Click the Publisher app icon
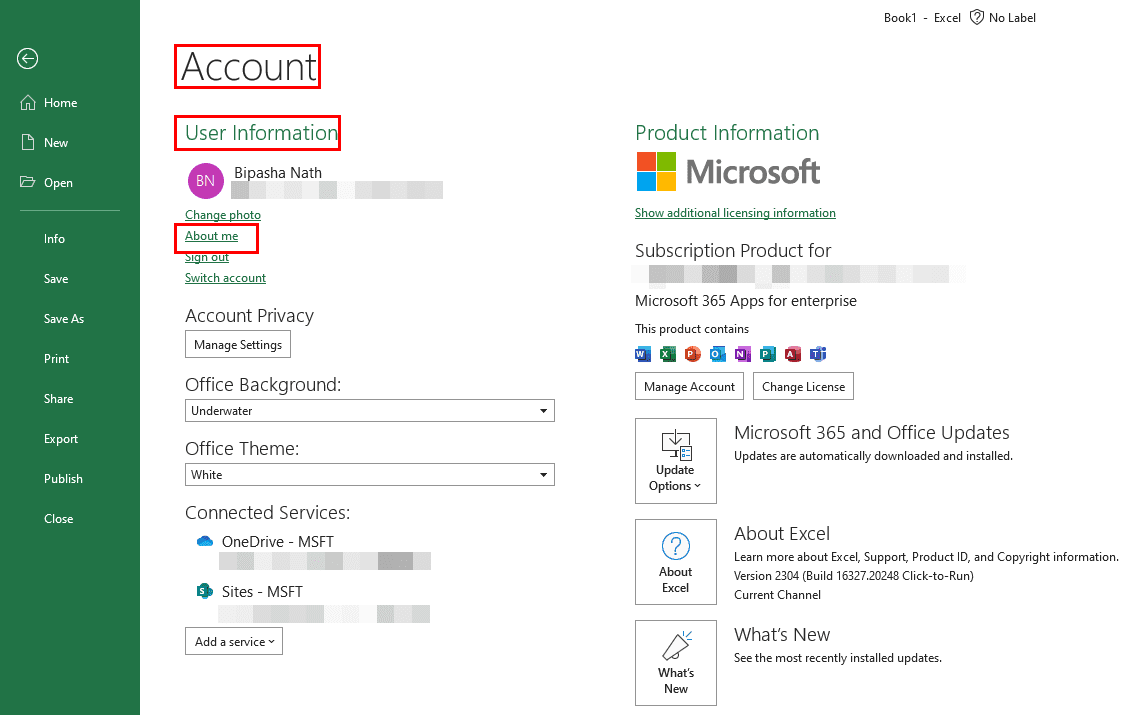 pyautogui.click(x=768, y=354)
